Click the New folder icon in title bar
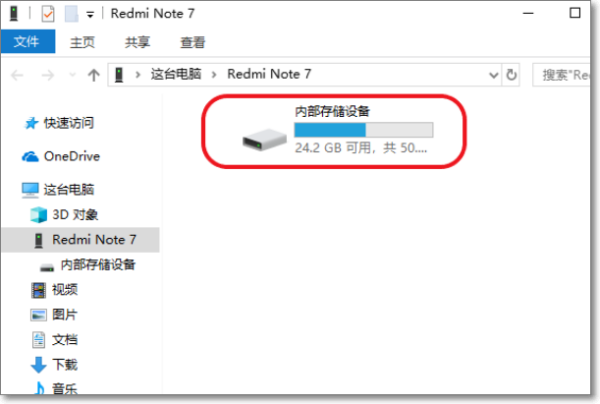 click(x=72, y=14)
